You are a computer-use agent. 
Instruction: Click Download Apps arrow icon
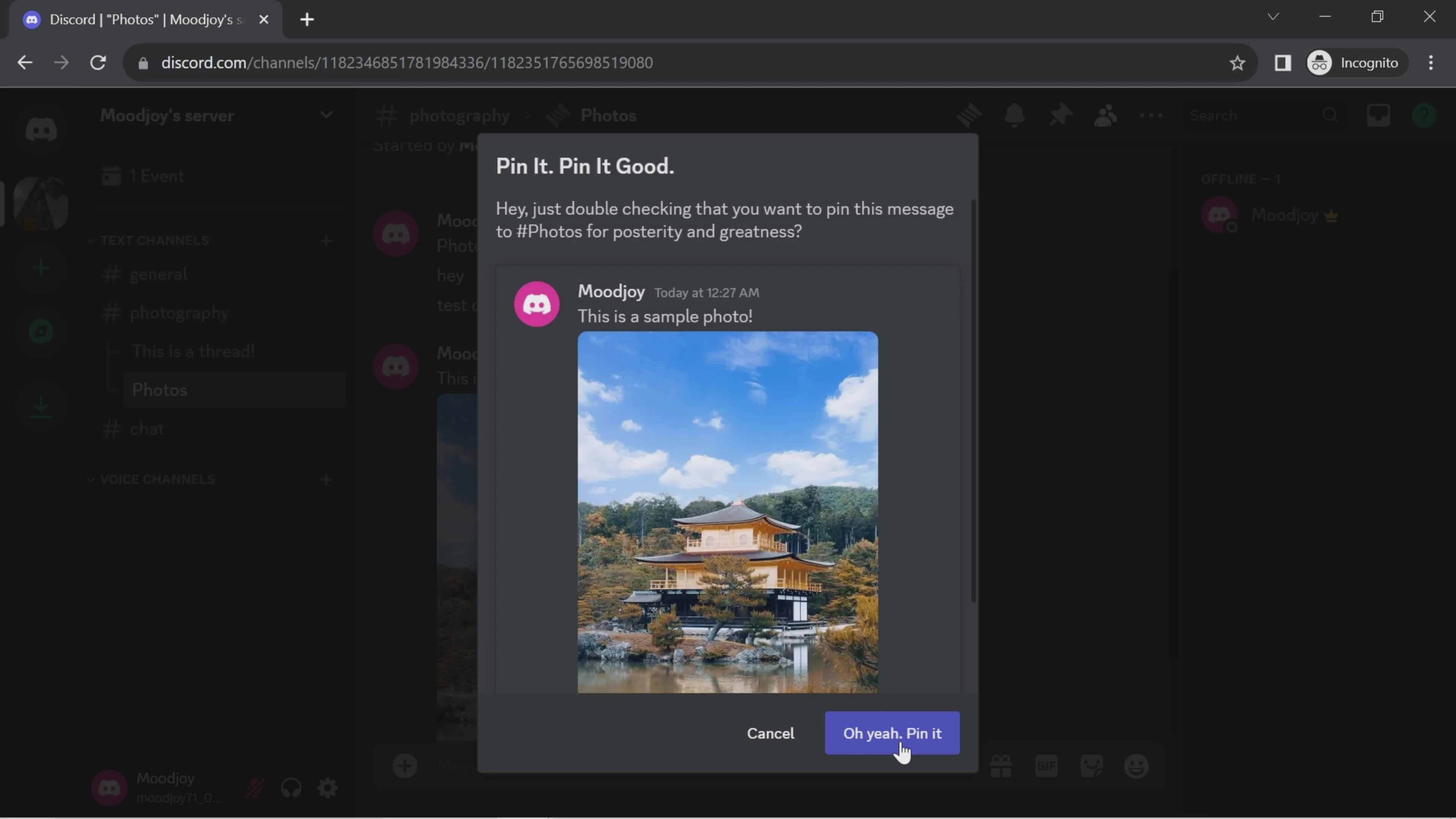tap(41, 406)
